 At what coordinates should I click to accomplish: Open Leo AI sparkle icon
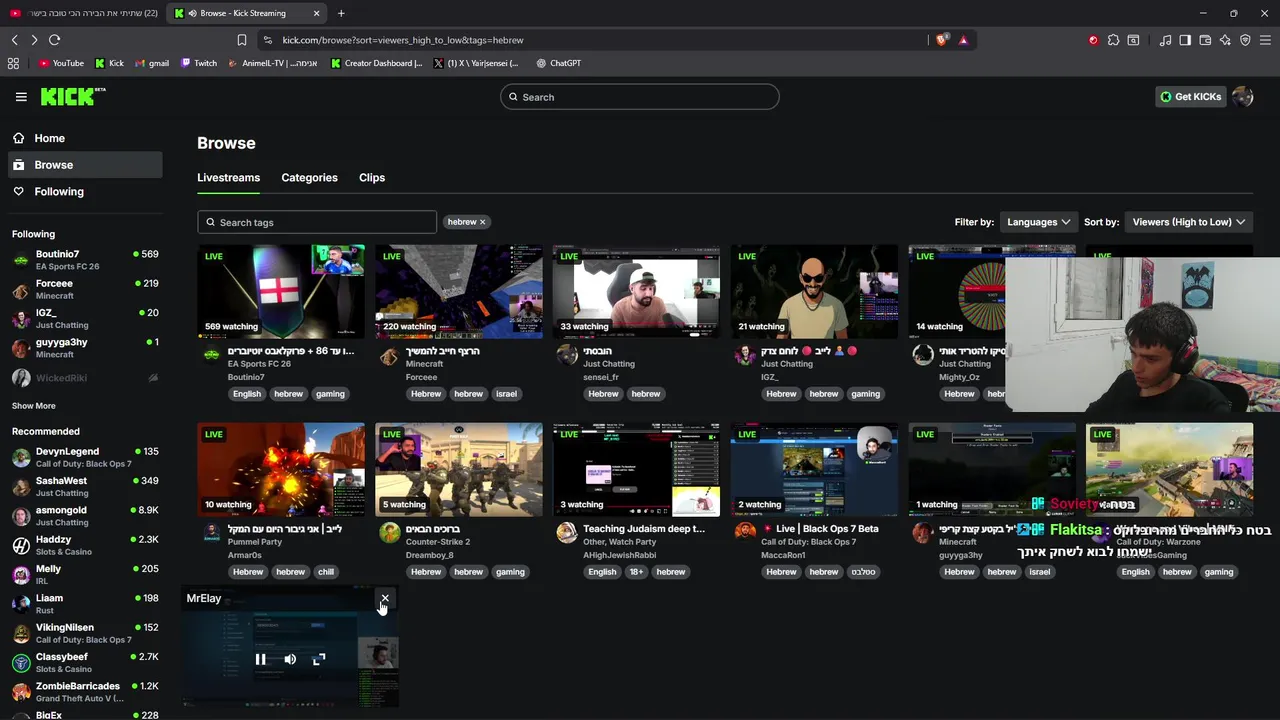(x=1225, y=40)
